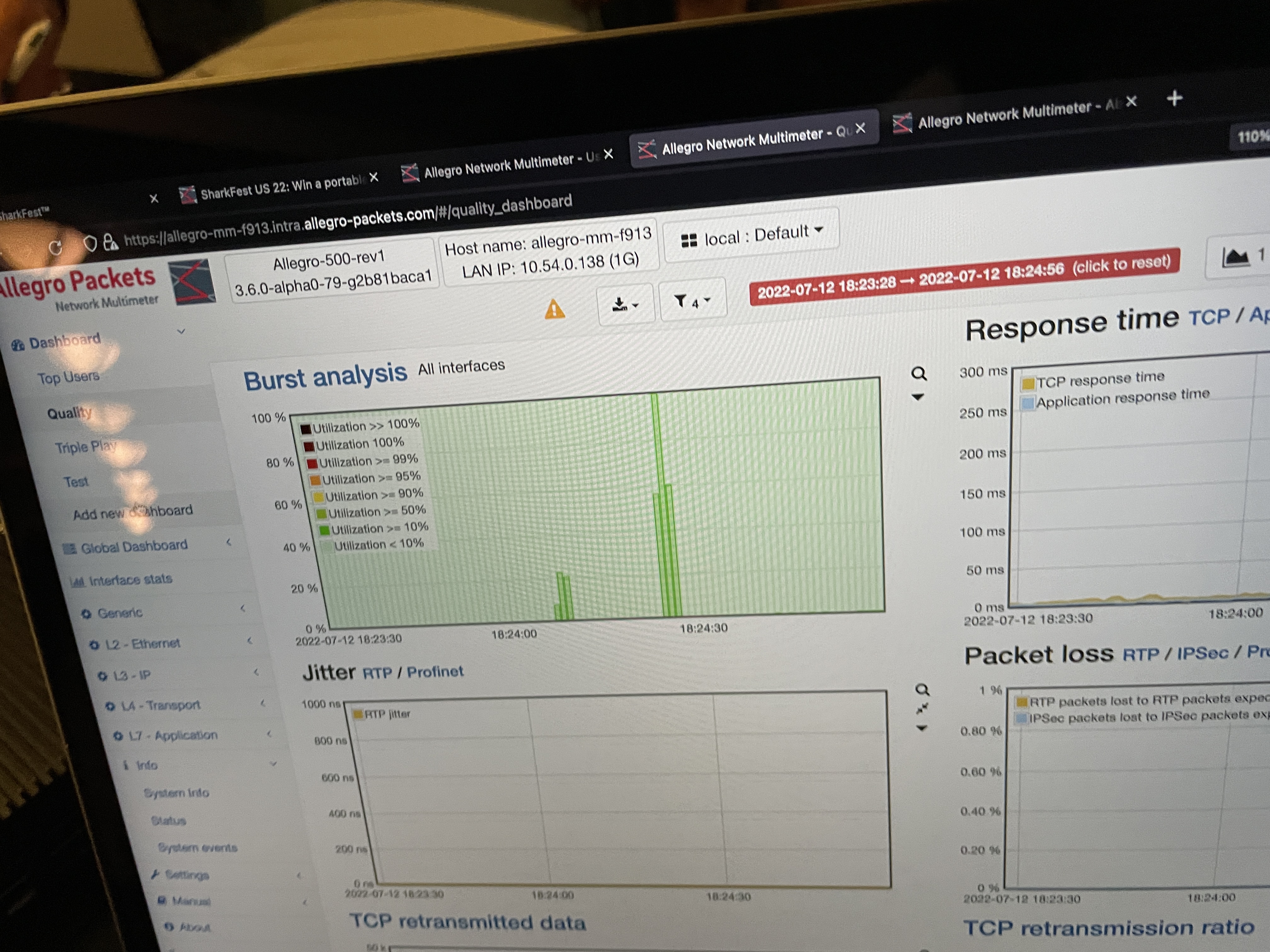This screenshot has height=952, width=1270.
Task: Open L7 - Application sidebar section
Action: click(x=166, y=735)
